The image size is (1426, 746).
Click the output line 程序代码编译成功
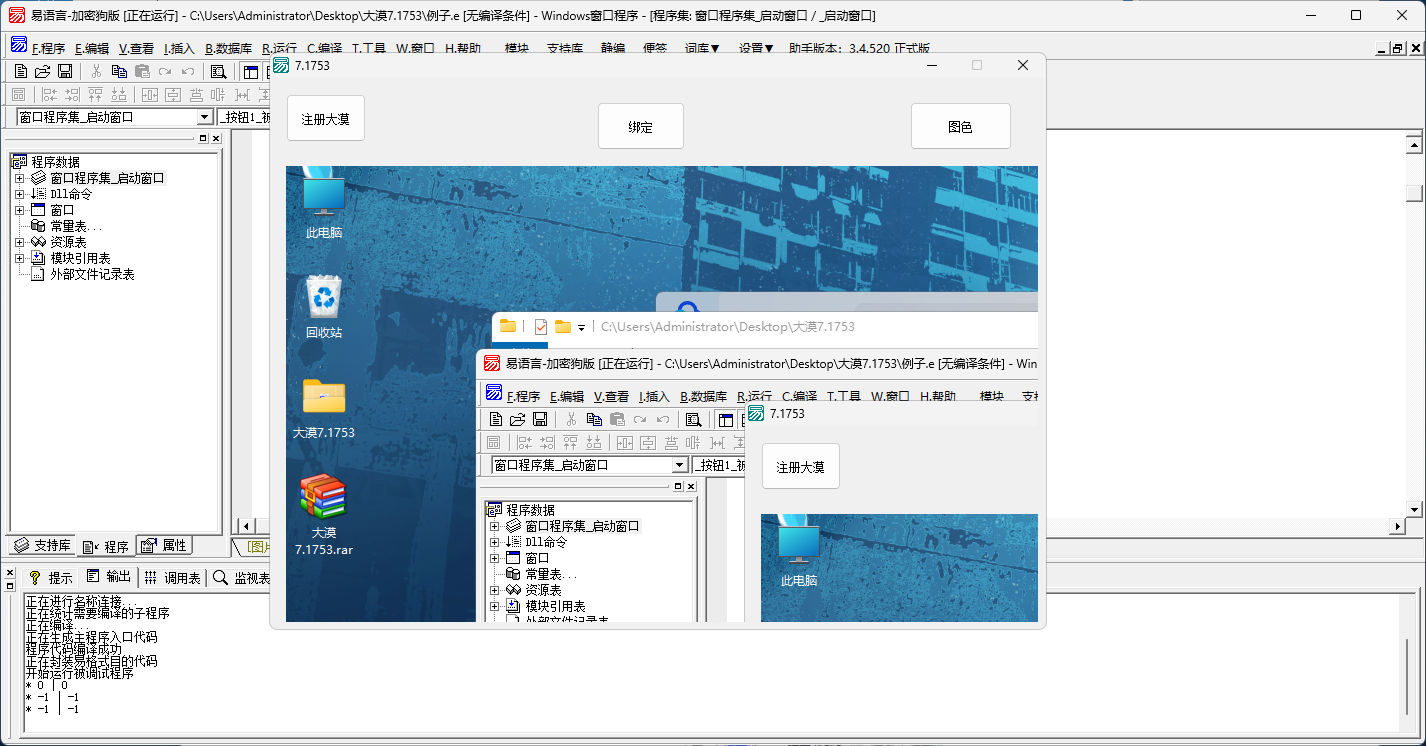pyautogui.click(x=73, y=650)
